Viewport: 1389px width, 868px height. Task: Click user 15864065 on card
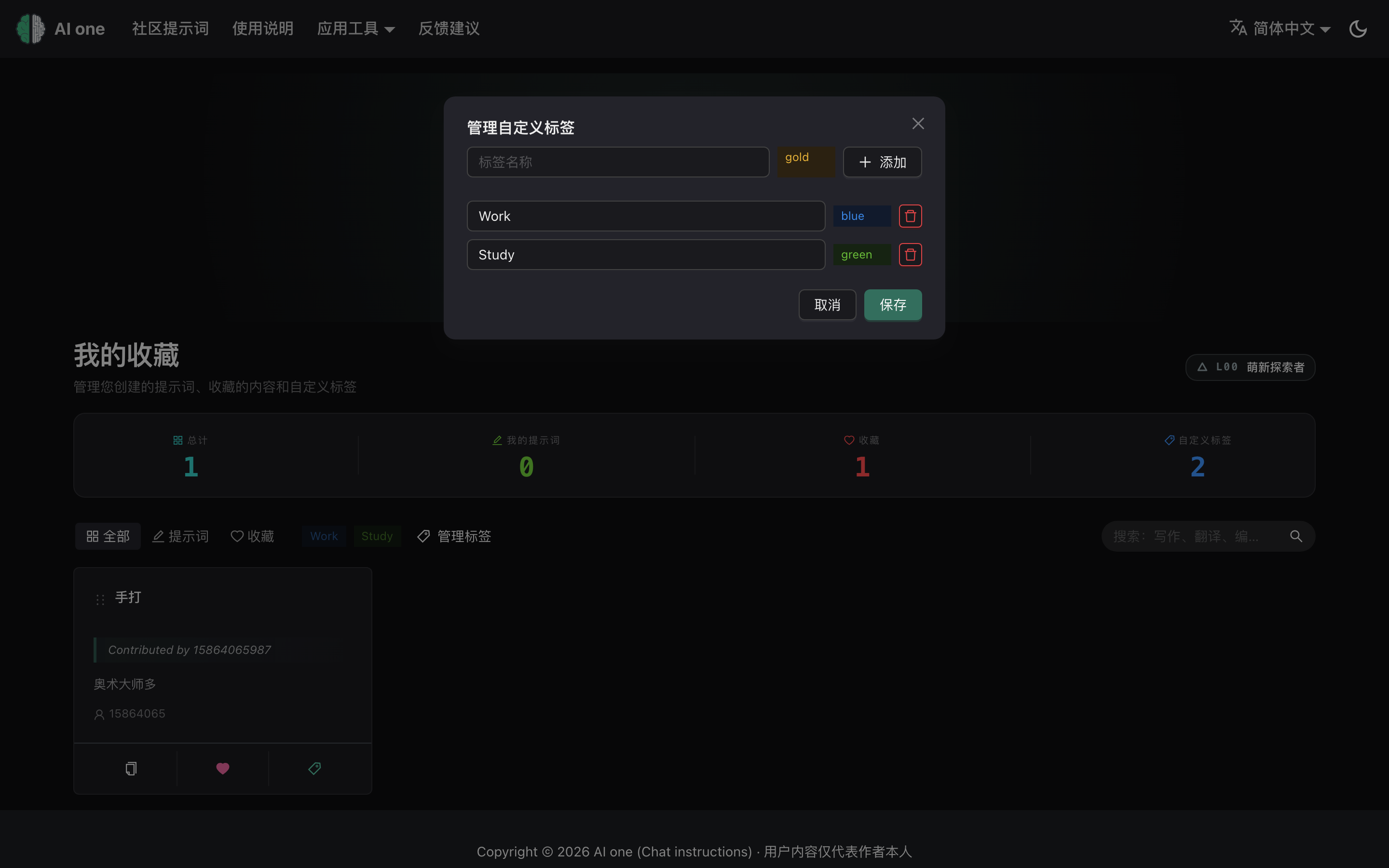[x=130, y=714]
